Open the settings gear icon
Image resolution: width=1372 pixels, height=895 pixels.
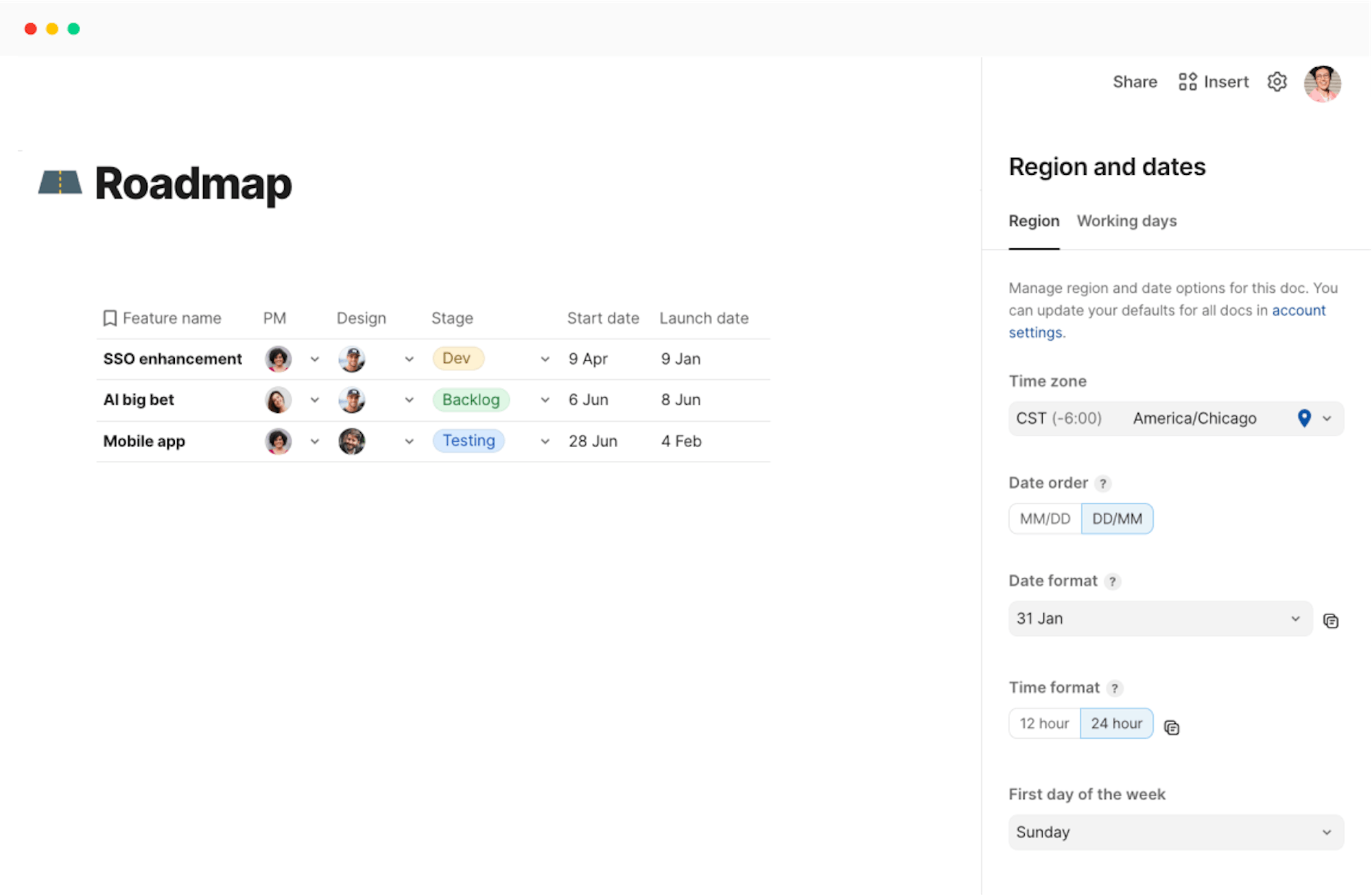pyautogui.click(x=1277, y=82)
